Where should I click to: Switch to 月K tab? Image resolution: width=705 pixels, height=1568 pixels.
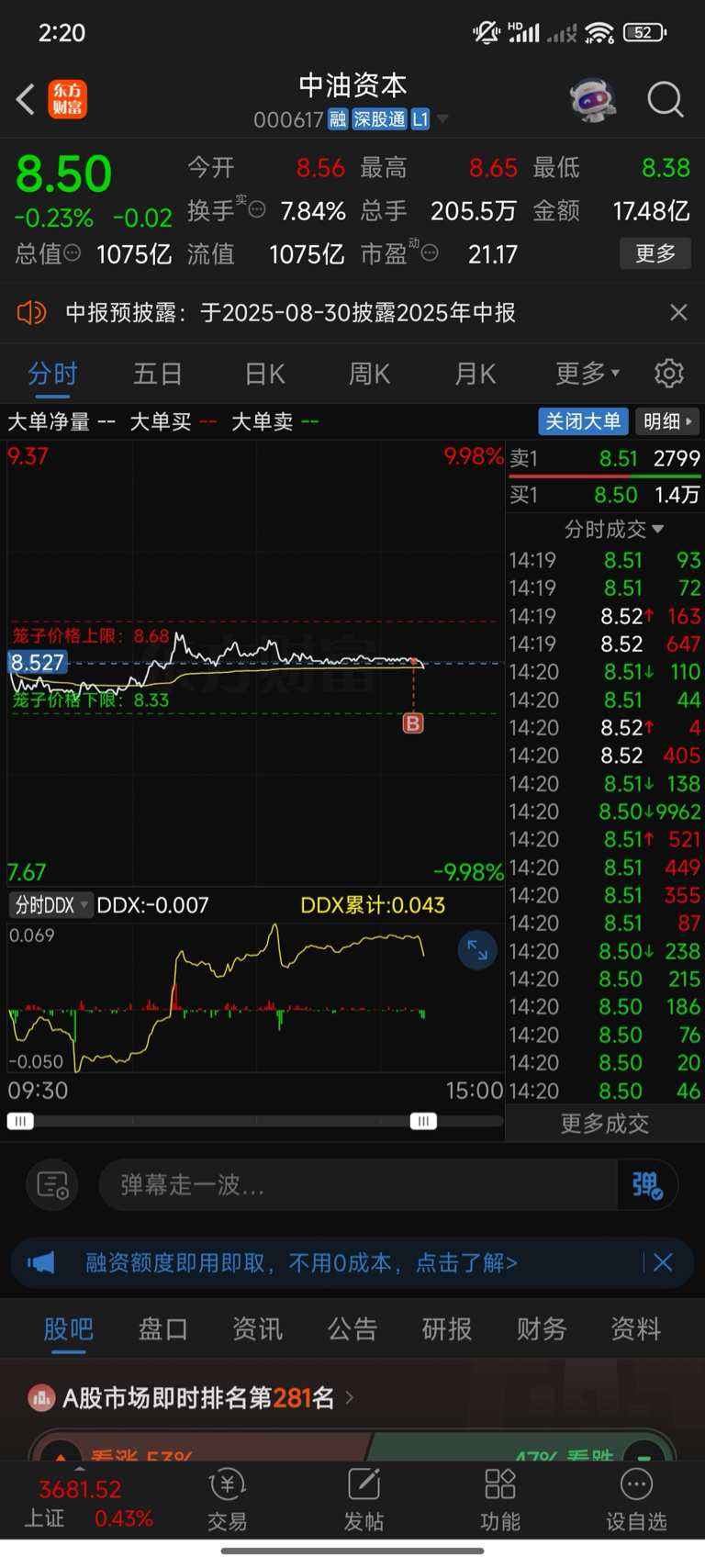[476, 374]
